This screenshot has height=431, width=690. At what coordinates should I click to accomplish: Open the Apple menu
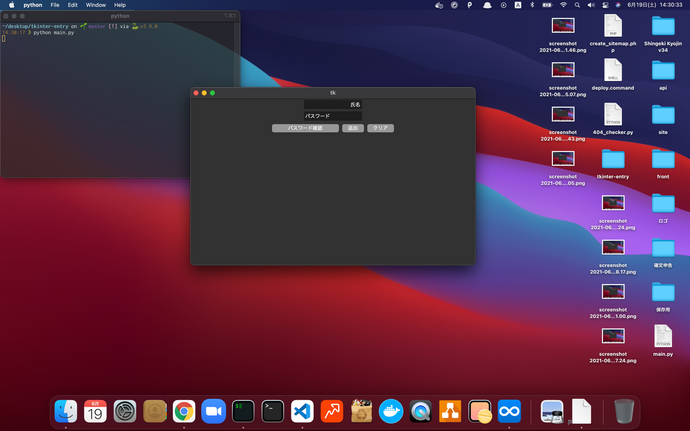[x=12, y=5]
